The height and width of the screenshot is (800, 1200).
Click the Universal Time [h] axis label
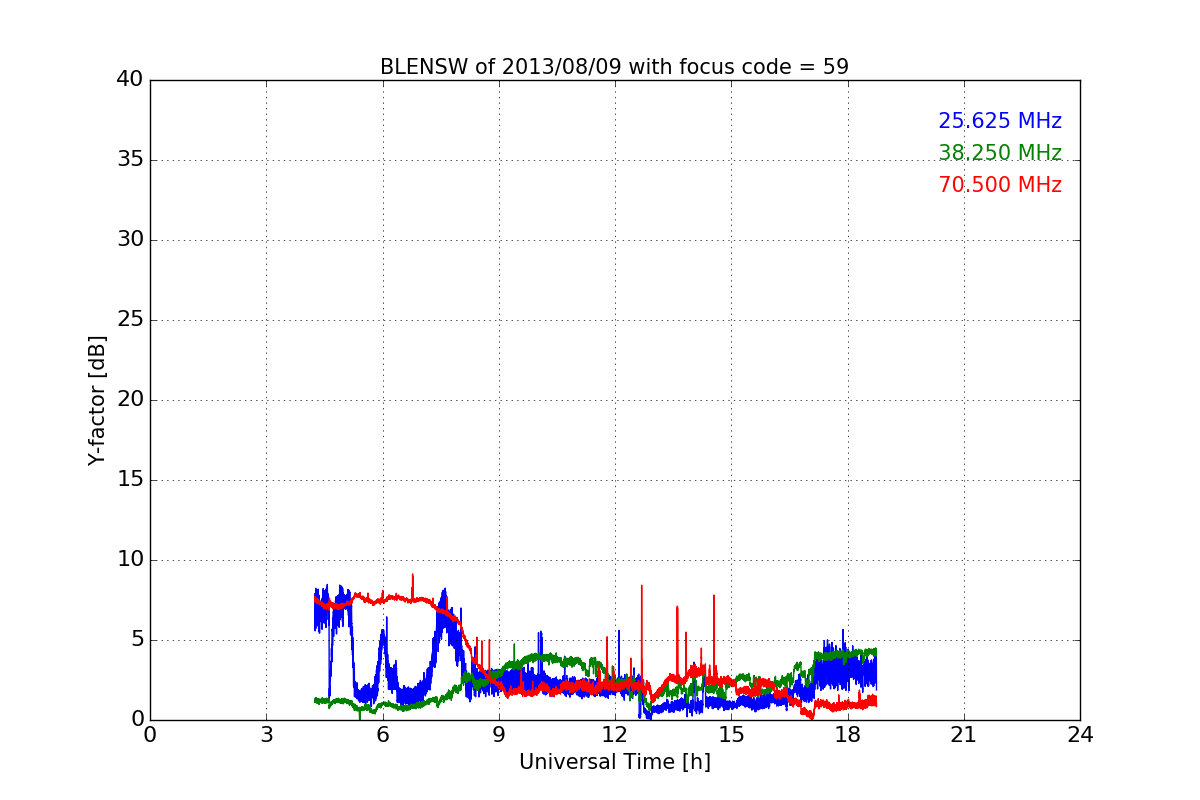click(615, 762)
